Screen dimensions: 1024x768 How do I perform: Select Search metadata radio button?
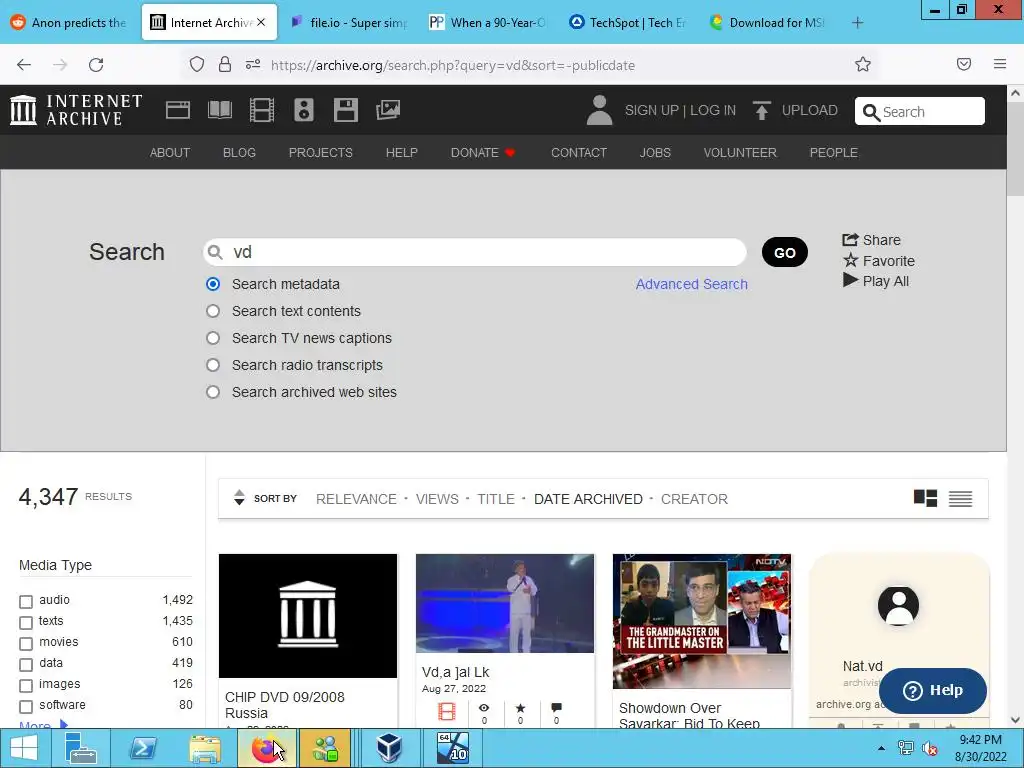(x=213, y=284)
